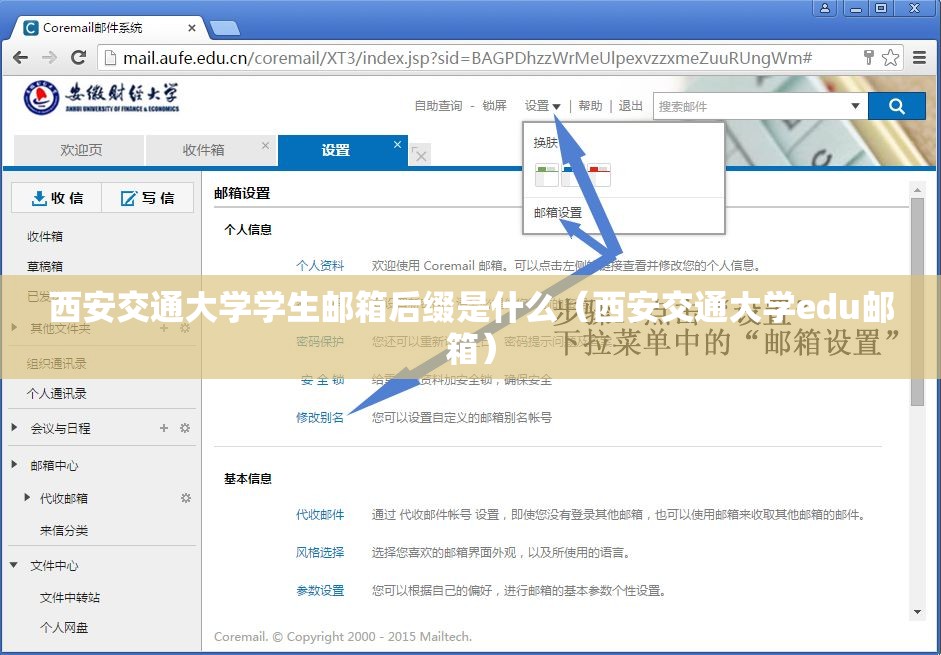
Task: Open 个人网盘 in the sidebar
Action: 64,627
